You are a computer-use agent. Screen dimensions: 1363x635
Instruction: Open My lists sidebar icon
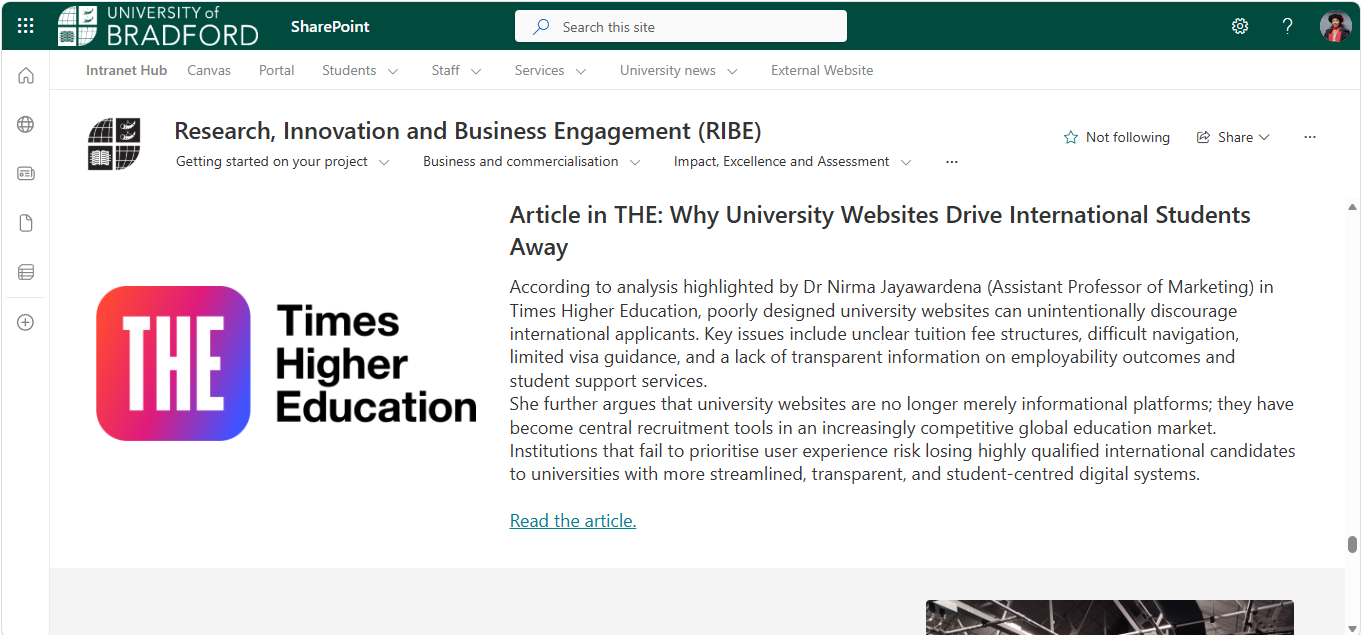26,272
